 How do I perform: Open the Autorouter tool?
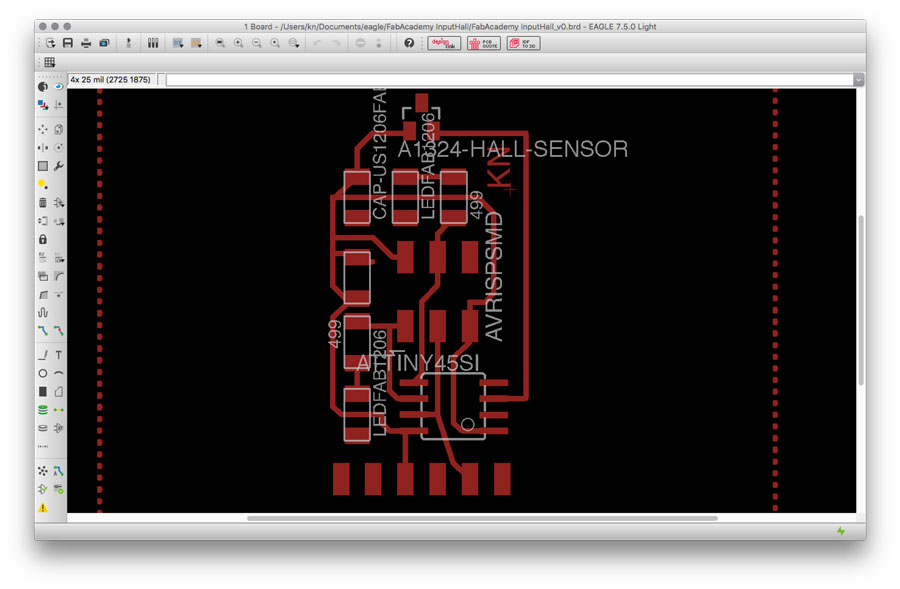click(59, 471)
